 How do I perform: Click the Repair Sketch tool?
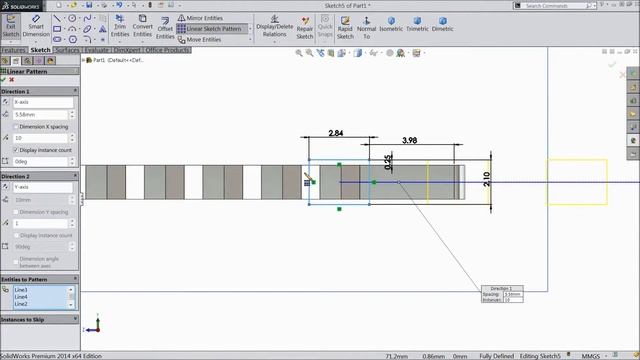pos(304,28)
